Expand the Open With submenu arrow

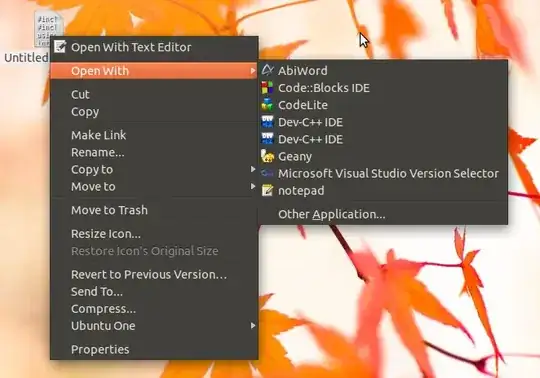tap(253, 71)
